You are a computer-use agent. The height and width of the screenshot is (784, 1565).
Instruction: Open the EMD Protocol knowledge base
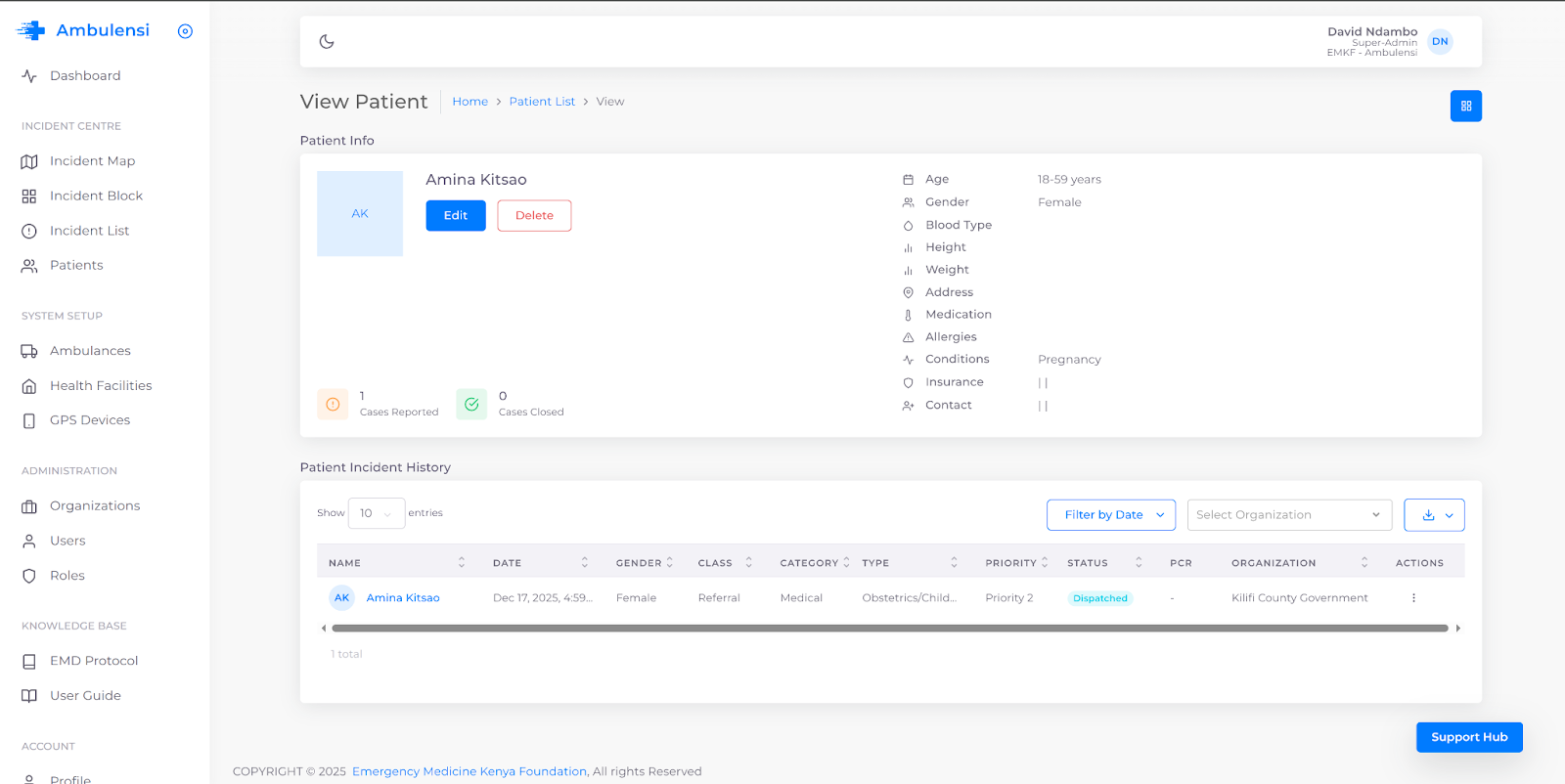pyautogui.click(x=94, y=661)
